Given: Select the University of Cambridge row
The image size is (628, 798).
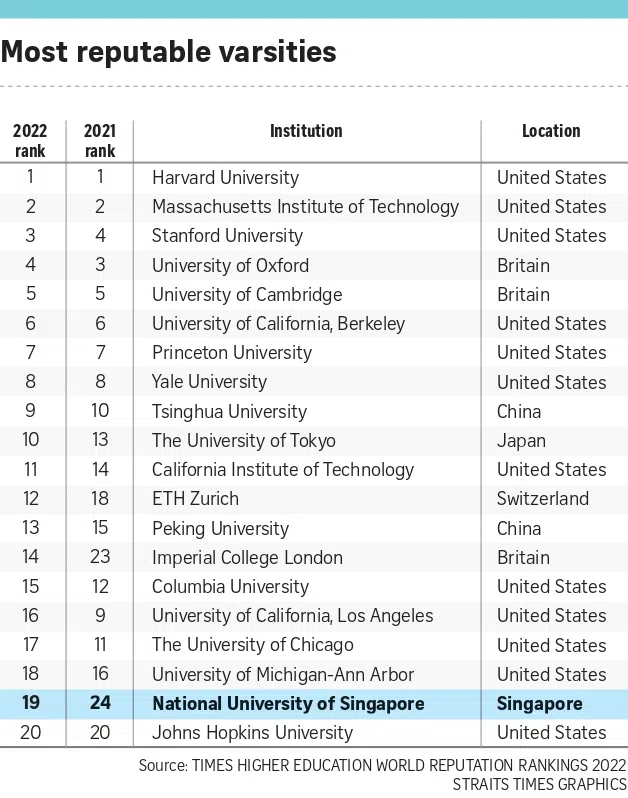Looking at the screenshot, I should pos(247,295).
